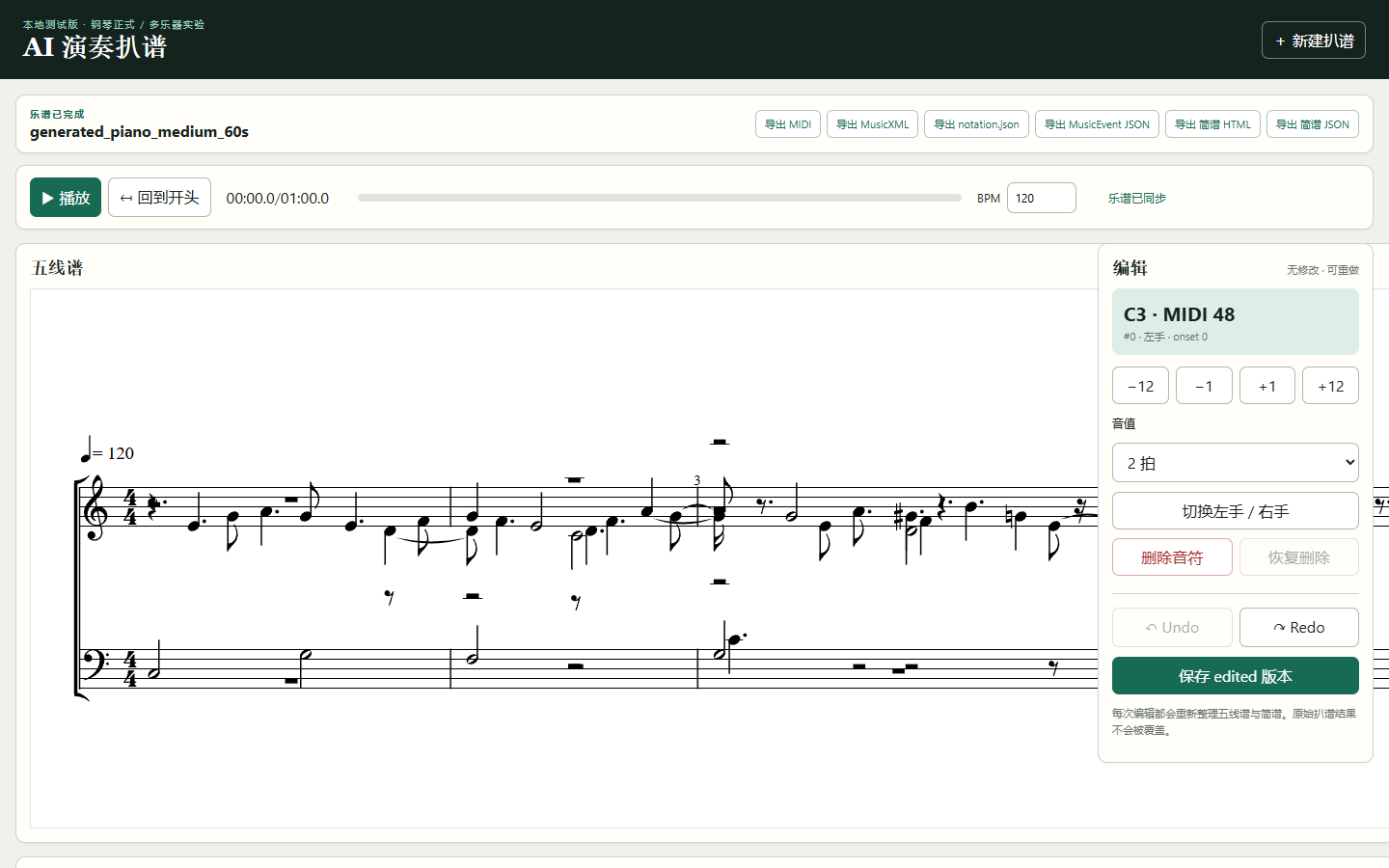The height and width of the screenshot is (868, 1389).
Task: Return to start with 回到开头
Action: click(x=159, y=198)
